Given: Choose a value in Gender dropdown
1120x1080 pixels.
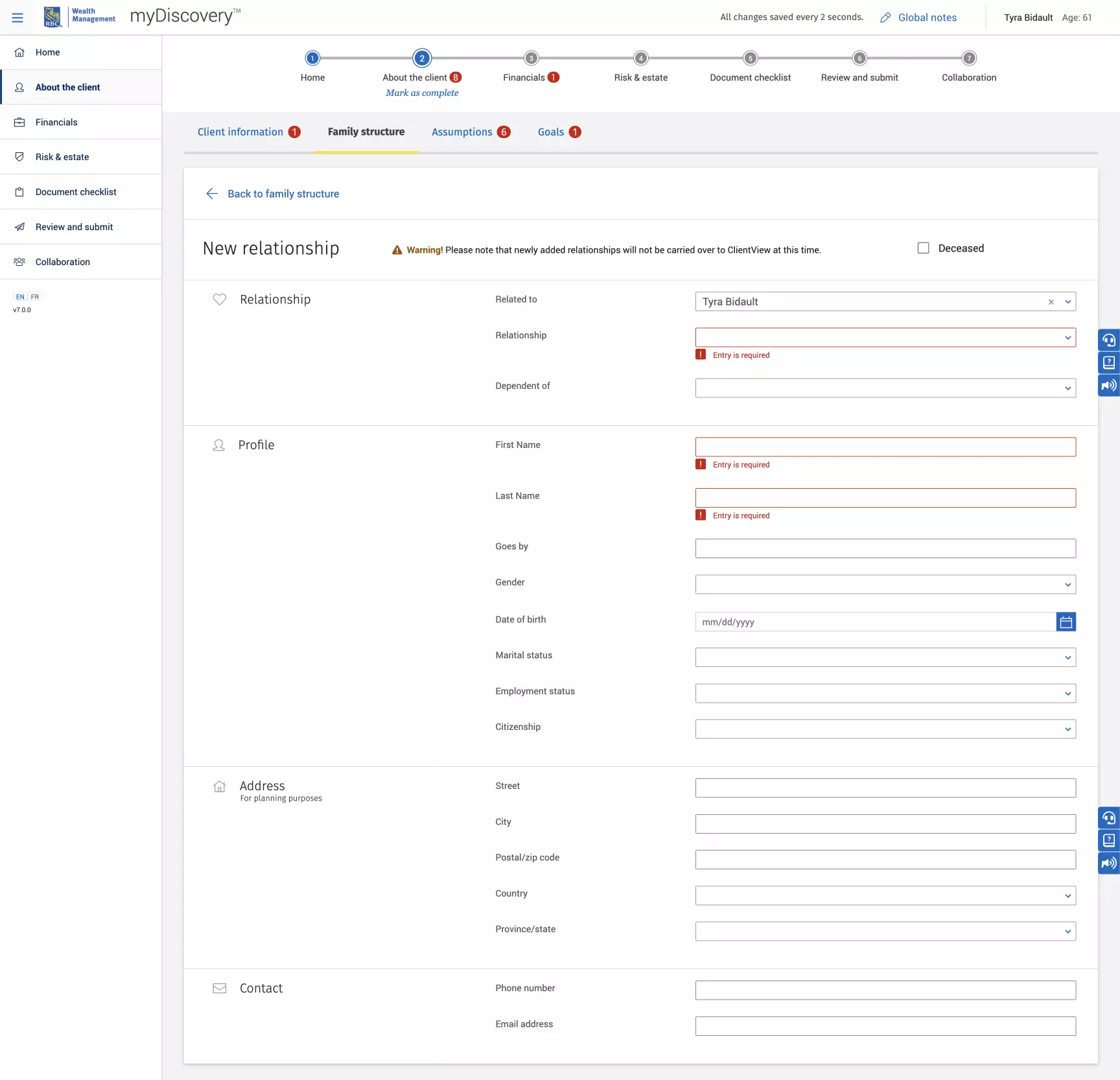Looking at the screenshot, I should click(885, 585).
